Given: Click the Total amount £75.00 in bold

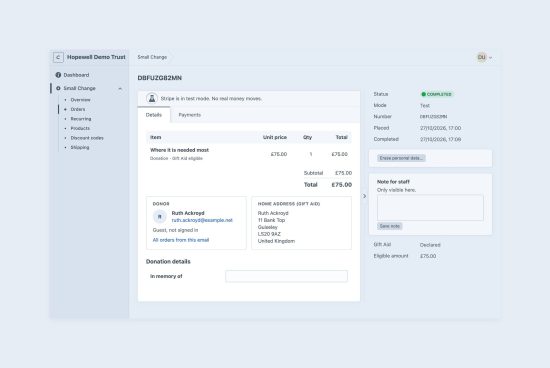Looking at the screenshot, I should pyautogui.click(x=342, y=185).
